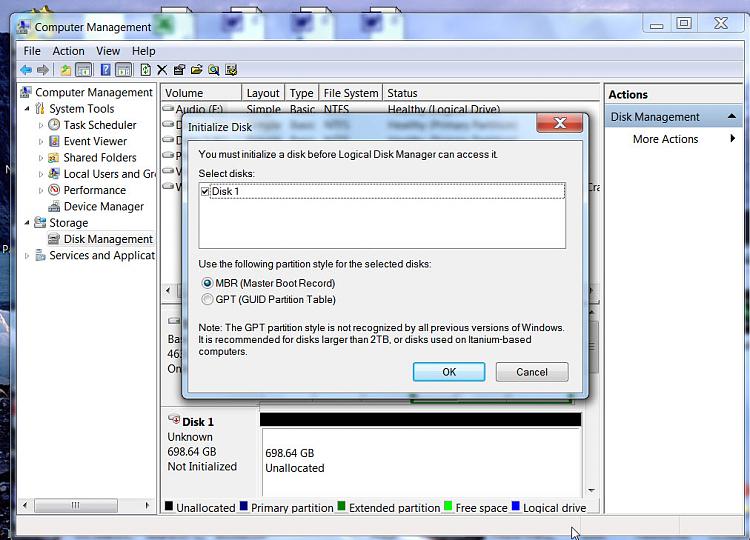Select GPT (GUID Partition Table) radio button
The height and width of the screenshot is (540, 750).
click(x=207, y=299)
